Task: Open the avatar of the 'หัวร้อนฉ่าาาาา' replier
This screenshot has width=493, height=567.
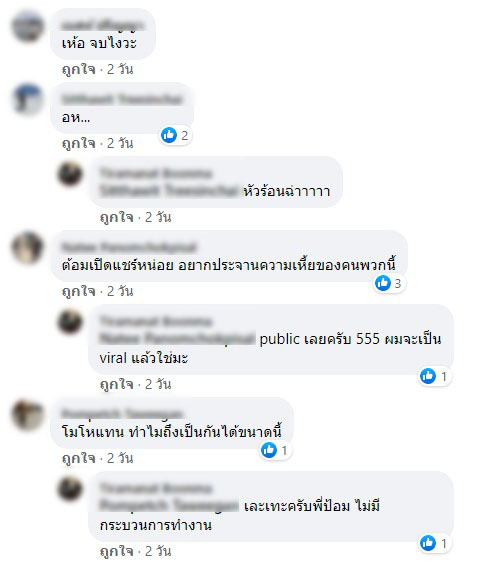Action: tap(70, 174)
